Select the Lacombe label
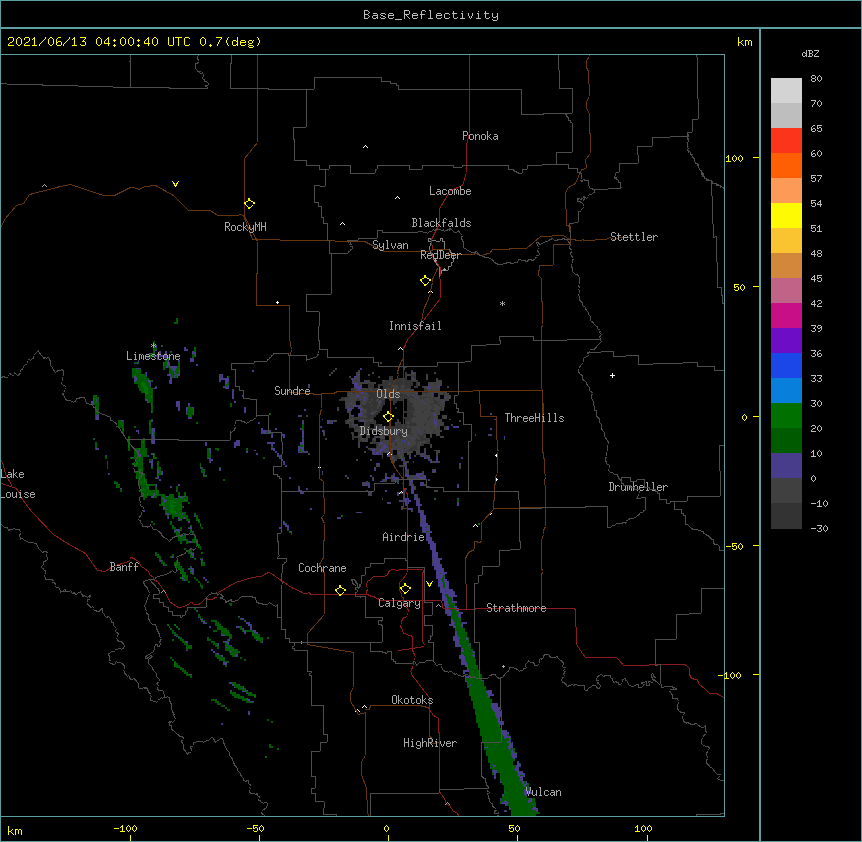This screenshot has height=842, width=862. [450, 191]
